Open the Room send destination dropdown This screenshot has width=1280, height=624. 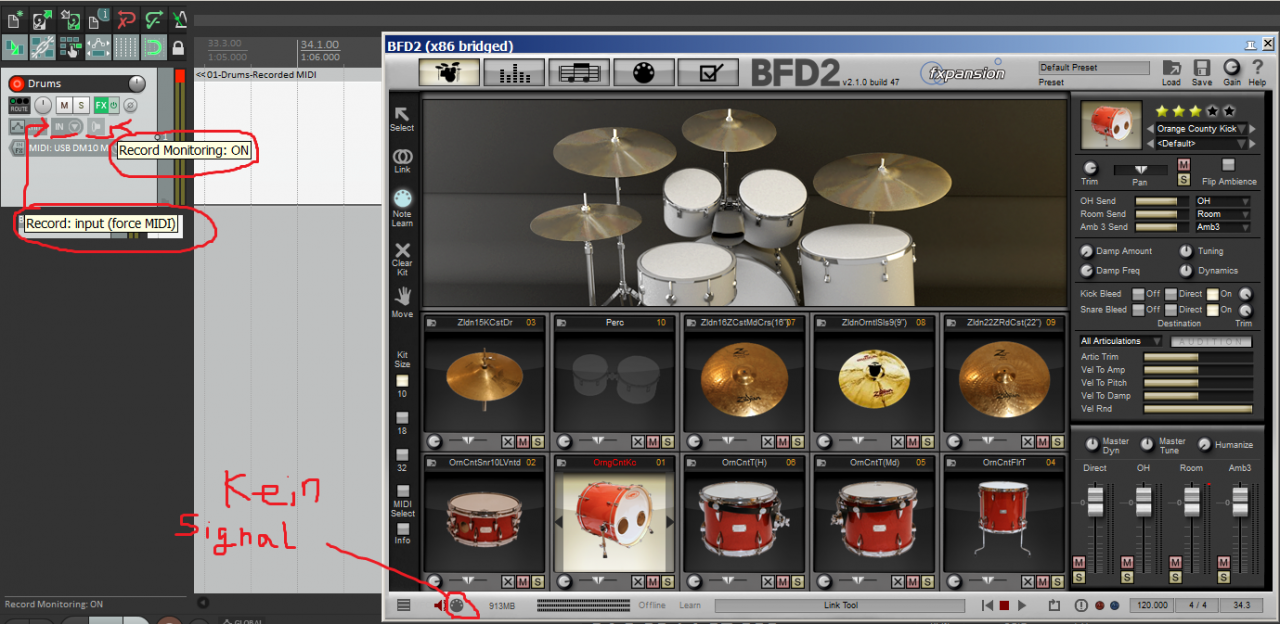pos(1223,214)
